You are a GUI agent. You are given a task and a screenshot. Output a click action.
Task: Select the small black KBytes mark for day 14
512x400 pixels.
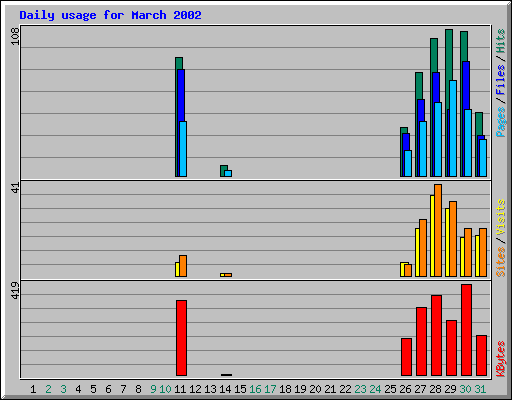point(226,375)
